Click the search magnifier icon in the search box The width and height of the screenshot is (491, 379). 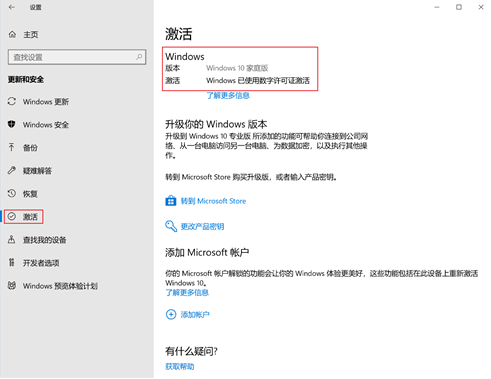click(x=139, y=57)
